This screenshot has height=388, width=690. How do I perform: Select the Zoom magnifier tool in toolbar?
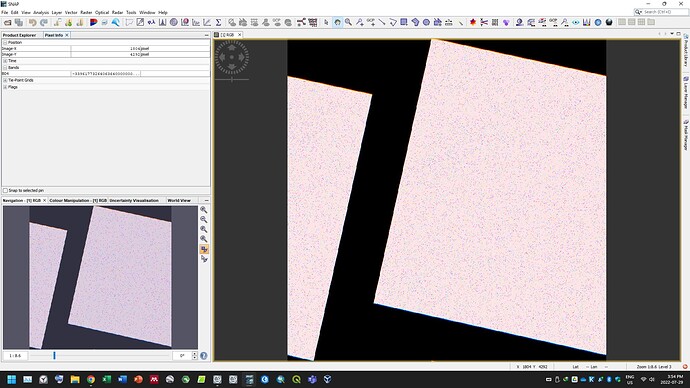[348, 22]
